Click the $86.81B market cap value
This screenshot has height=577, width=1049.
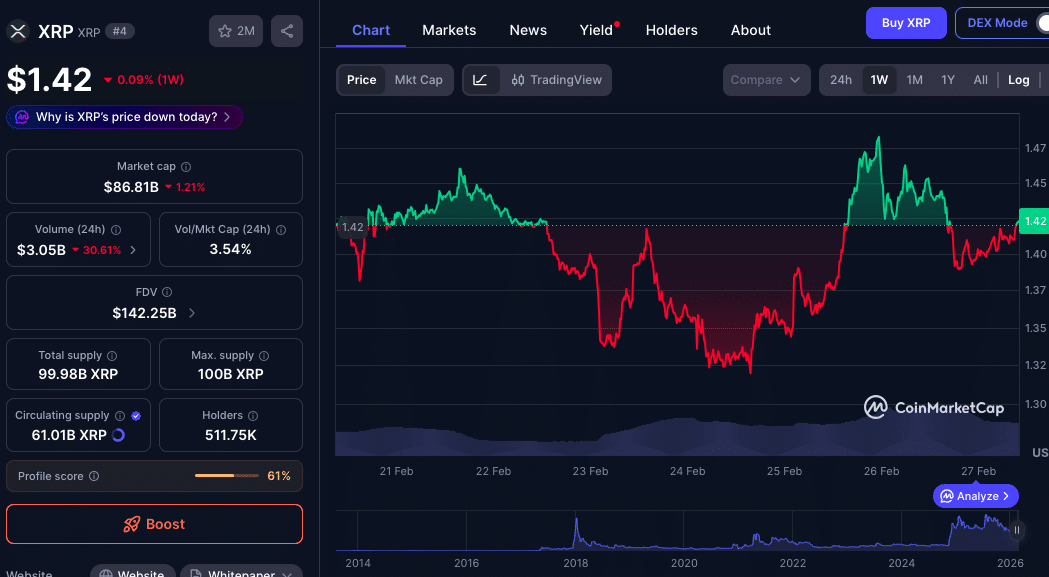[x=131, y=187]
